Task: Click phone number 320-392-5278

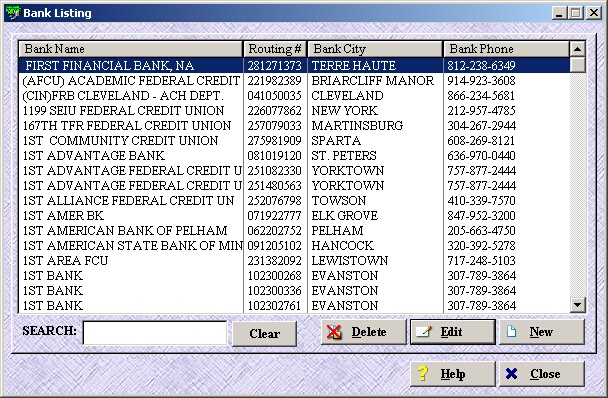Action: point(482,246)
